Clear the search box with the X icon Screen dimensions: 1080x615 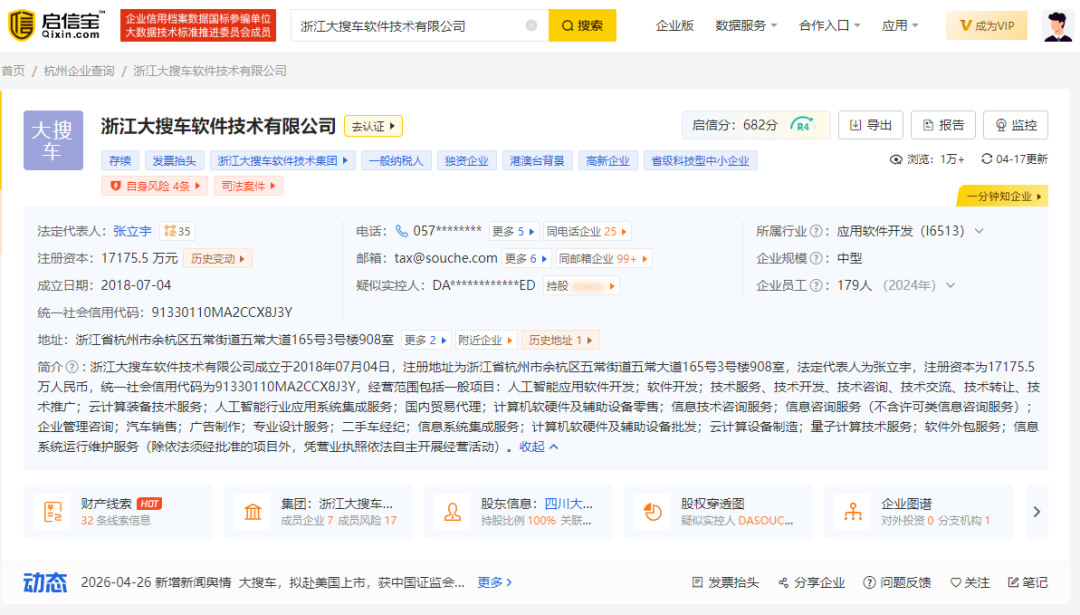[x=531, y=25]
